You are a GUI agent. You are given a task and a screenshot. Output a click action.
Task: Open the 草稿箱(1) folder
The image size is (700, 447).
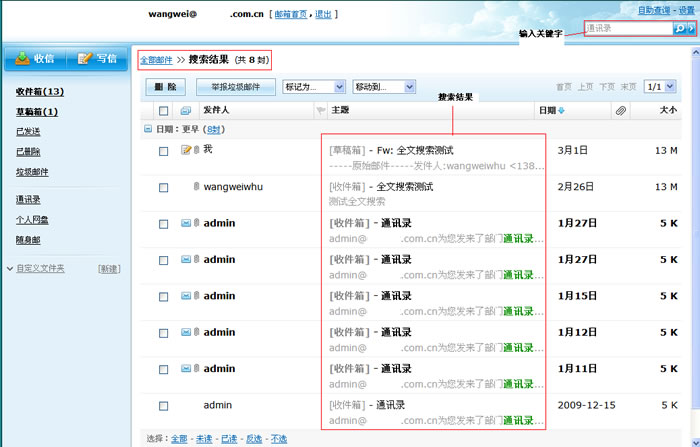tap(37, 112)
